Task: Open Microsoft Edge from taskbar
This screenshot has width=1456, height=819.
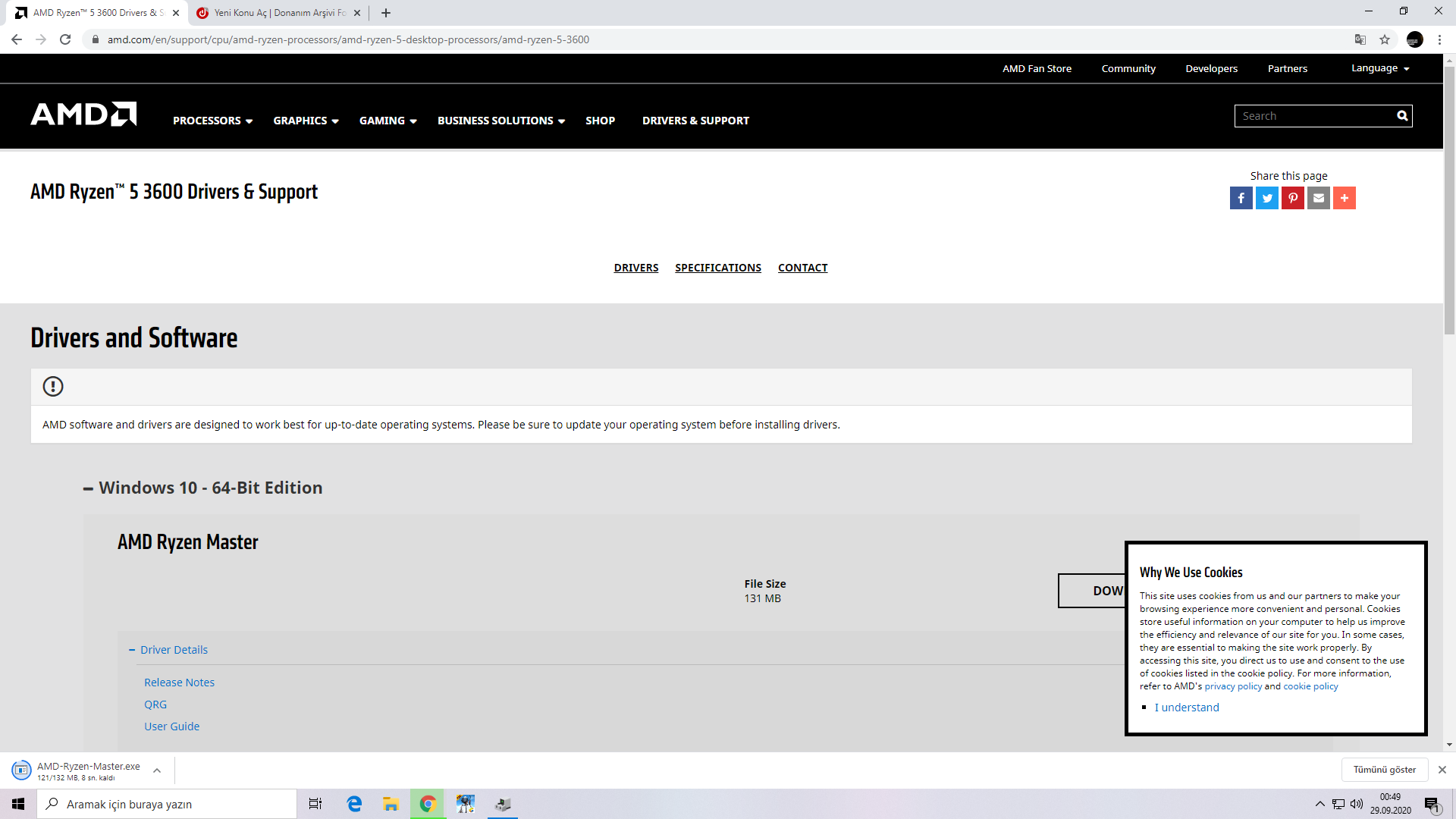Action: [354, 804]
